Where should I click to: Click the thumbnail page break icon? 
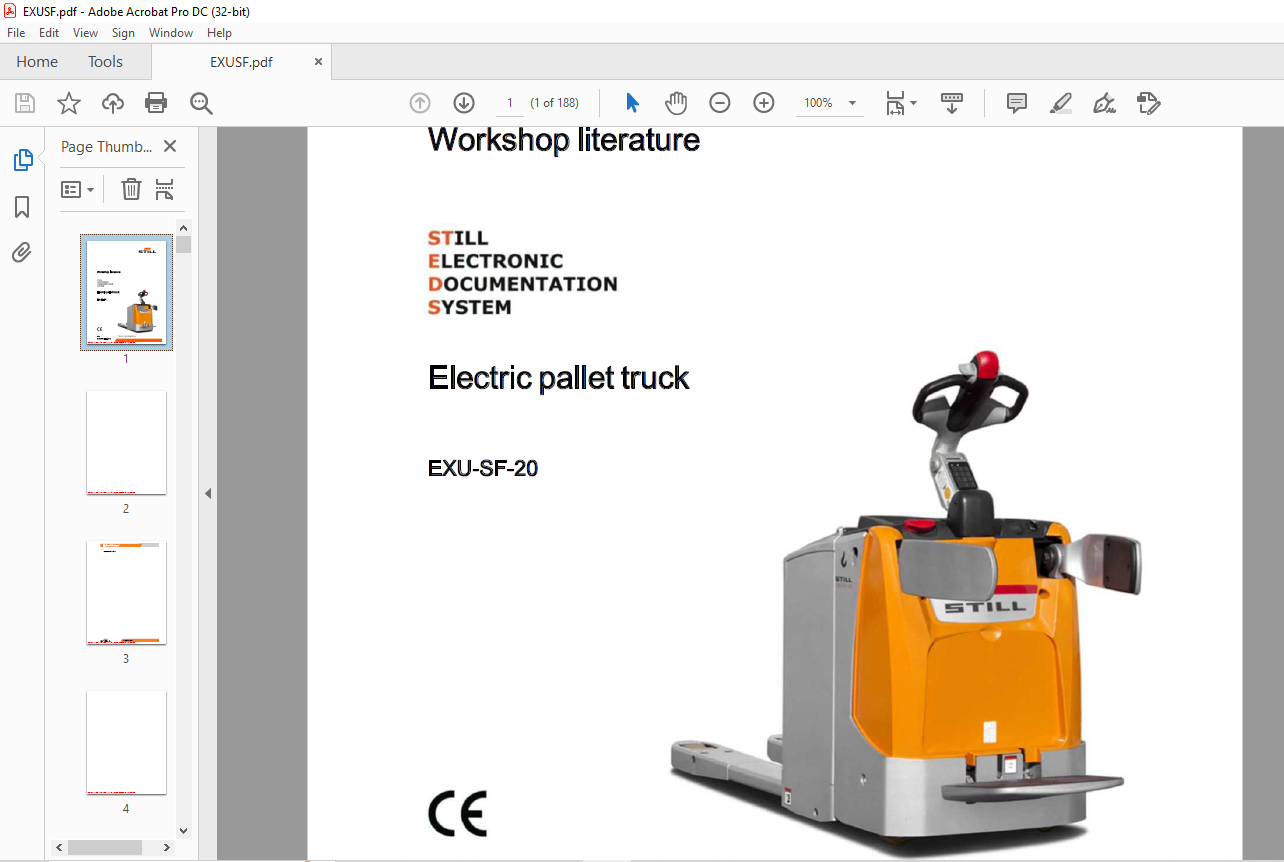pos(165,189)
